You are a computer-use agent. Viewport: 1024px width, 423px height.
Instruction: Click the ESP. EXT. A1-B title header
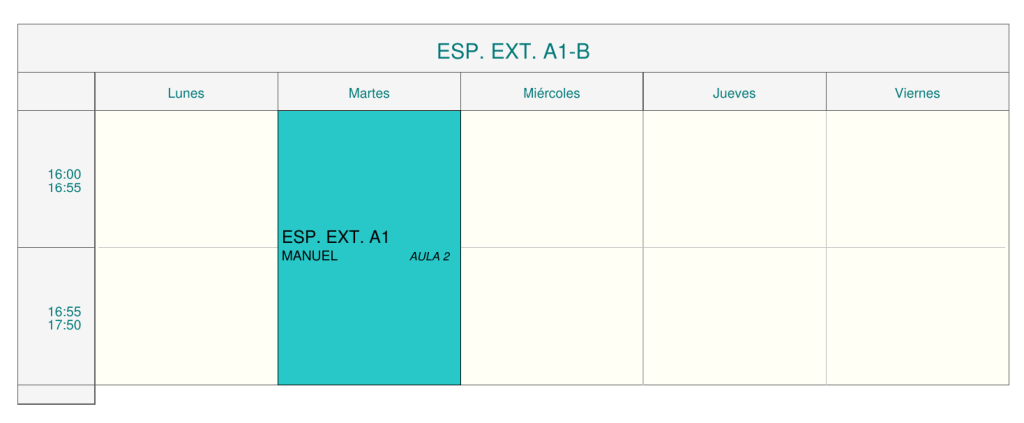click(513, 51)
